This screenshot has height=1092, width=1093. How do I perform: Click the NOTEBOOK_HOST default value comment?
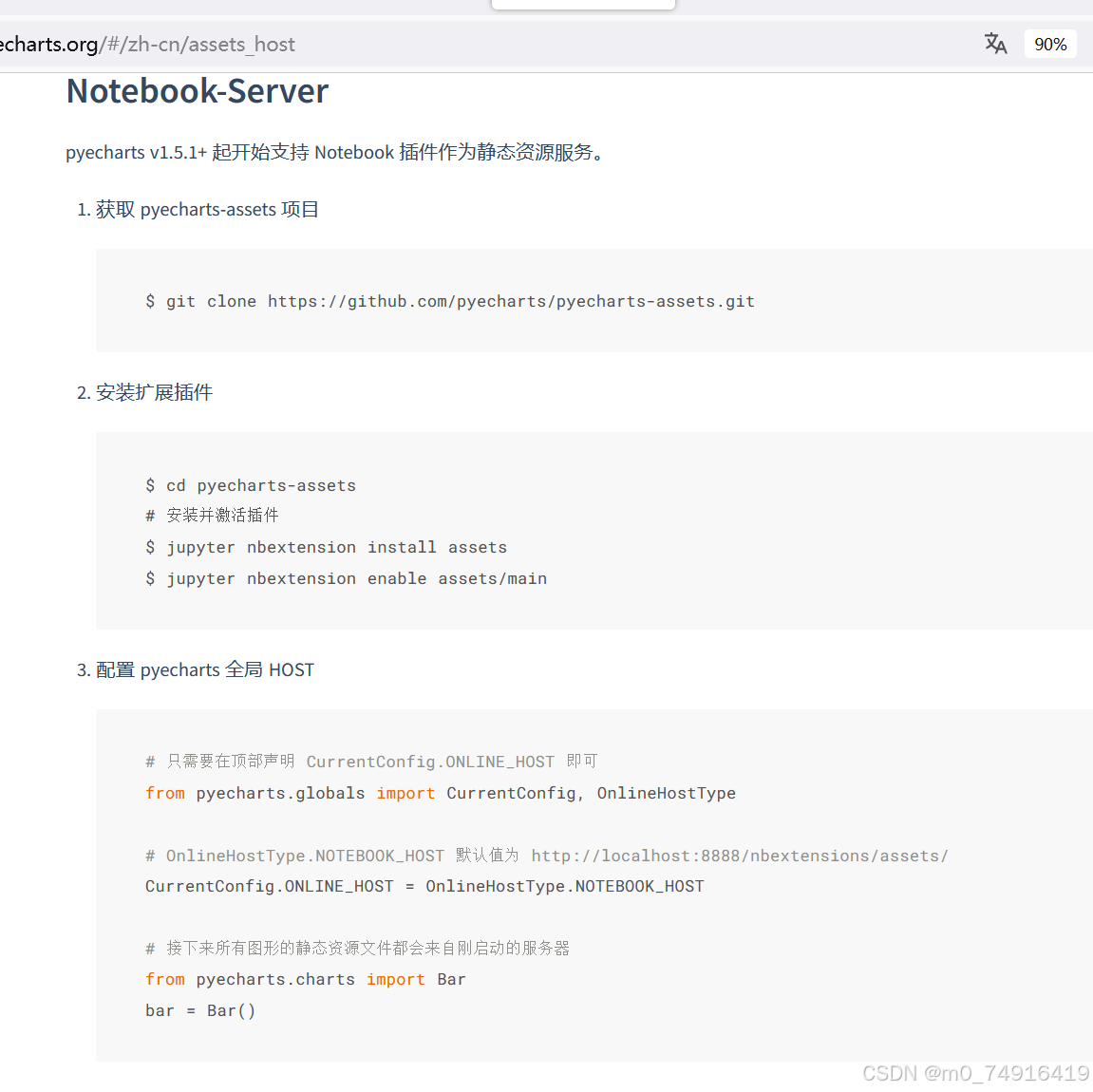pyautogui.click(x=547, y=856)
